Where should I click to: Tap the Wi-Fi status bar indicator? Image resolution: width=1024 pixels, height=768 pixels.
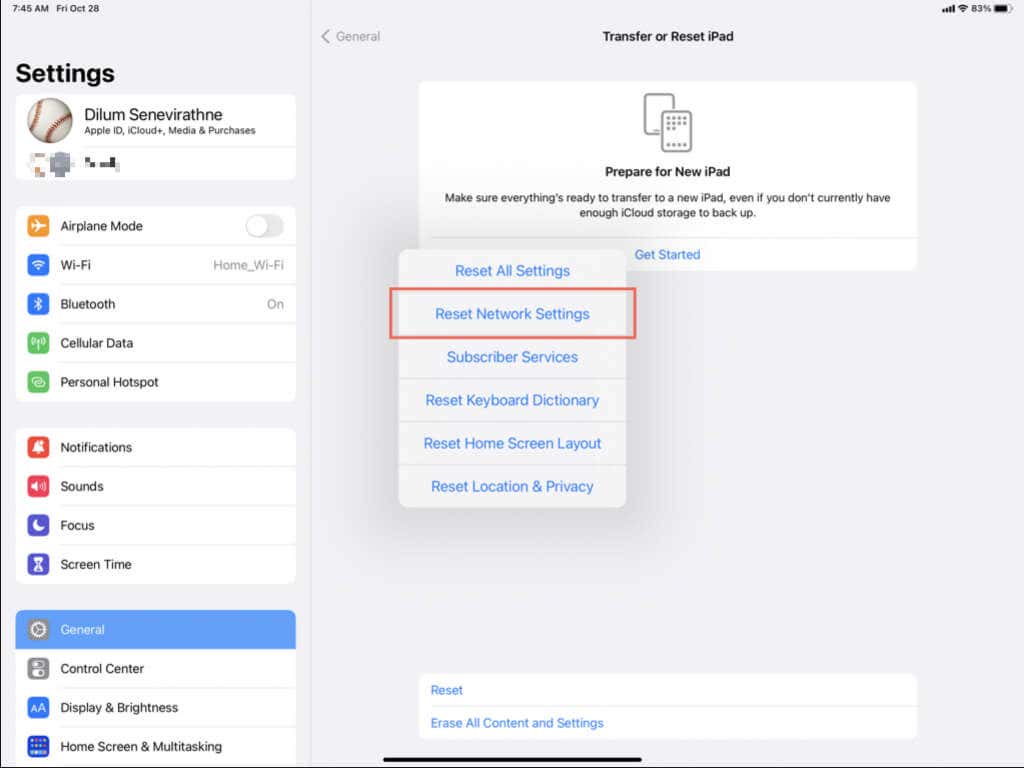click(963, 8)
